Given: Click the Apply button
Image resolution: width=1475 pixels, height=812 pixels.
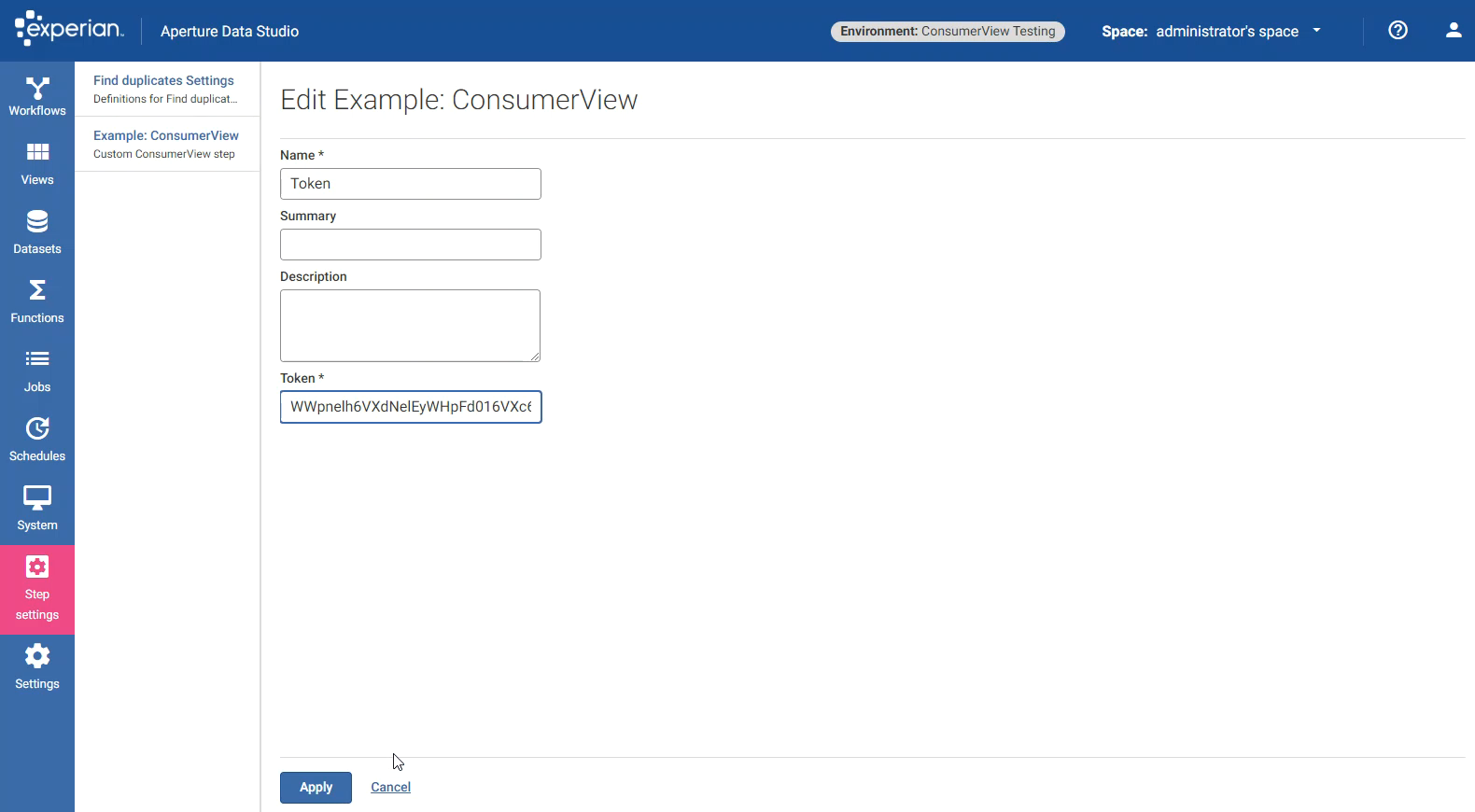Looking at the screenshot, I should pos(316,788).
